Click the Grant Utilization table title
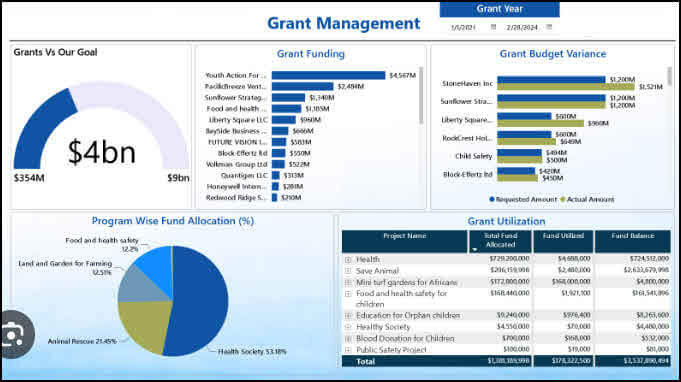The width and height of the screenshot is (681, 382). click(x=506, y=221)
